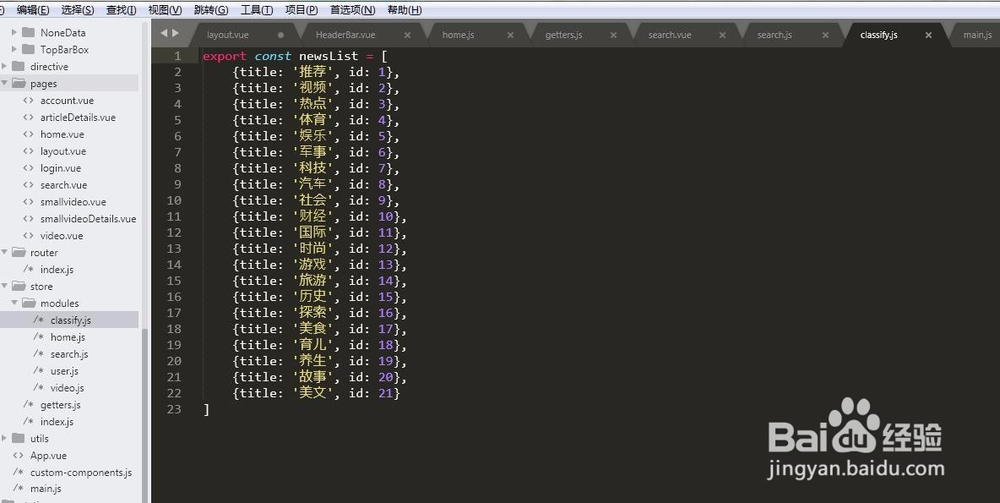Expand the utils folder arrow
Image resolution: width=1000 pixels, height=503 pixels.
tap(4, 438)
